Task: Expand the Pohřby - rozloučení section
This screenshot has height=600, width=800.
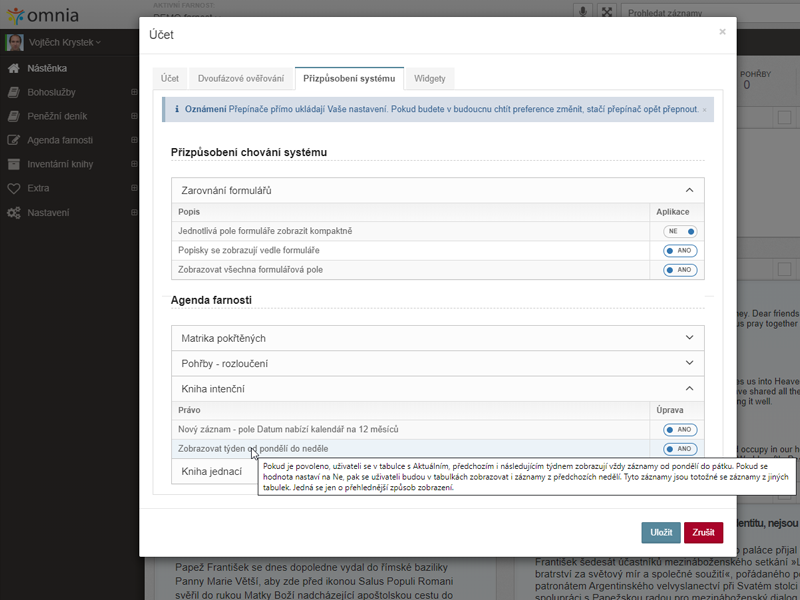Action: [689, 363]
